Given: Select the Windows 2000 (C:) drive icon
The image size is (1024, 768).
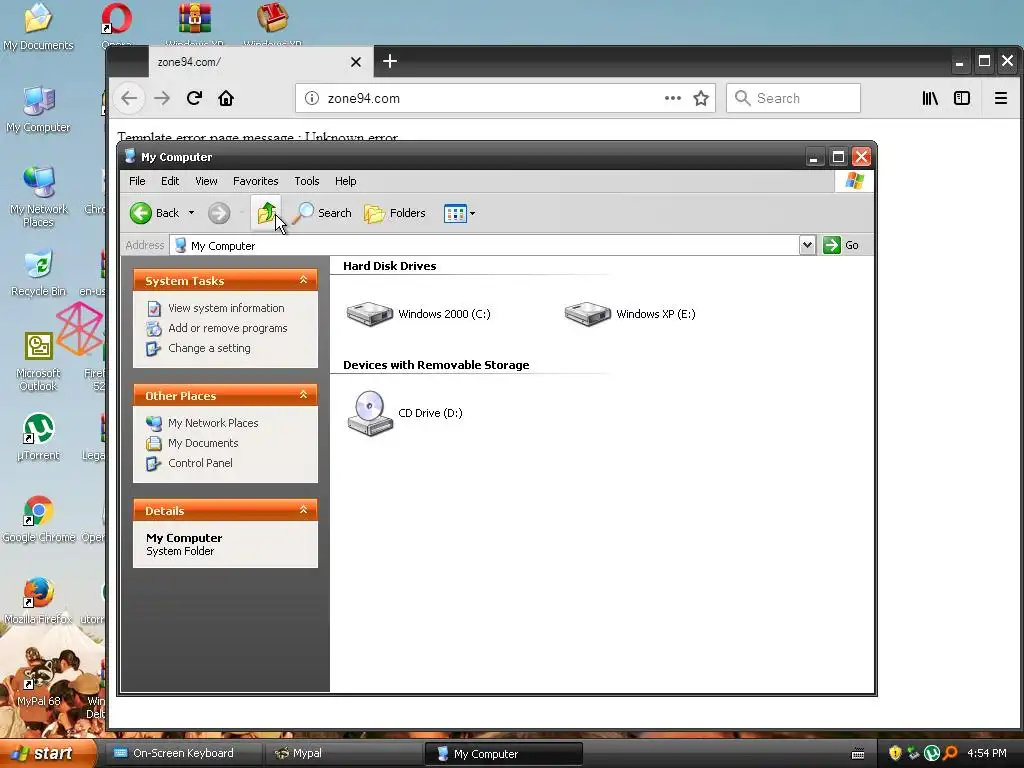Looking at the screenshot, I should click(370, 313).
